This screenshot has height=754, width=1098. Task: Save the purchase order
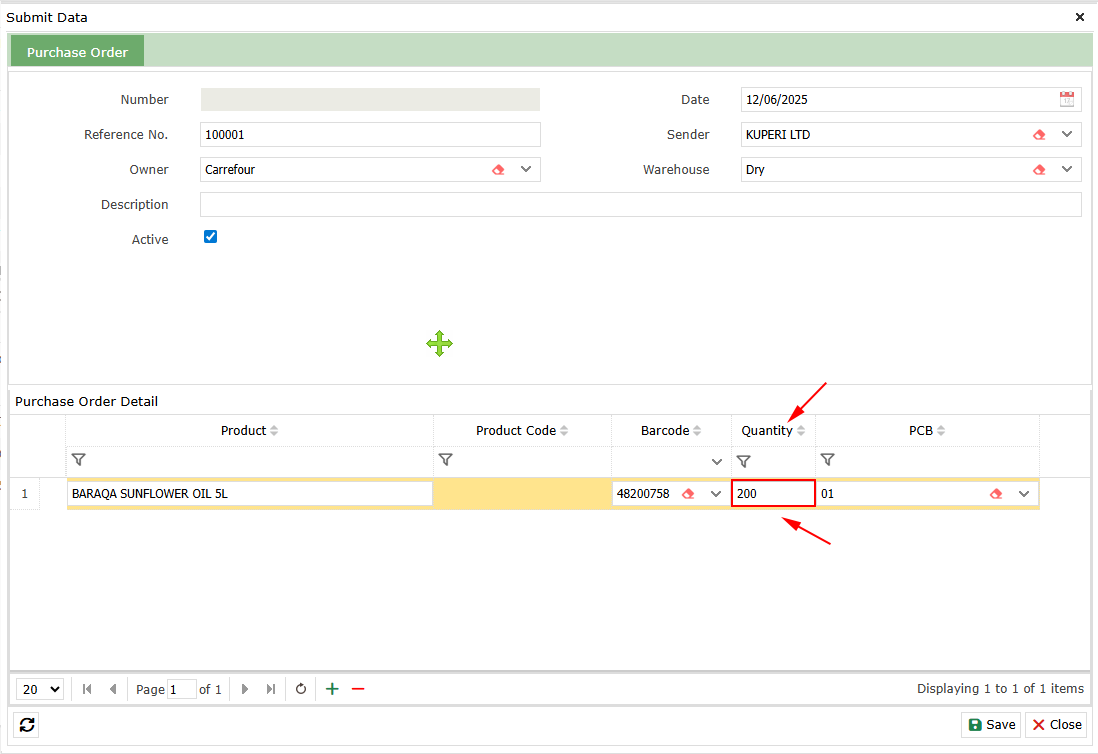991,725
